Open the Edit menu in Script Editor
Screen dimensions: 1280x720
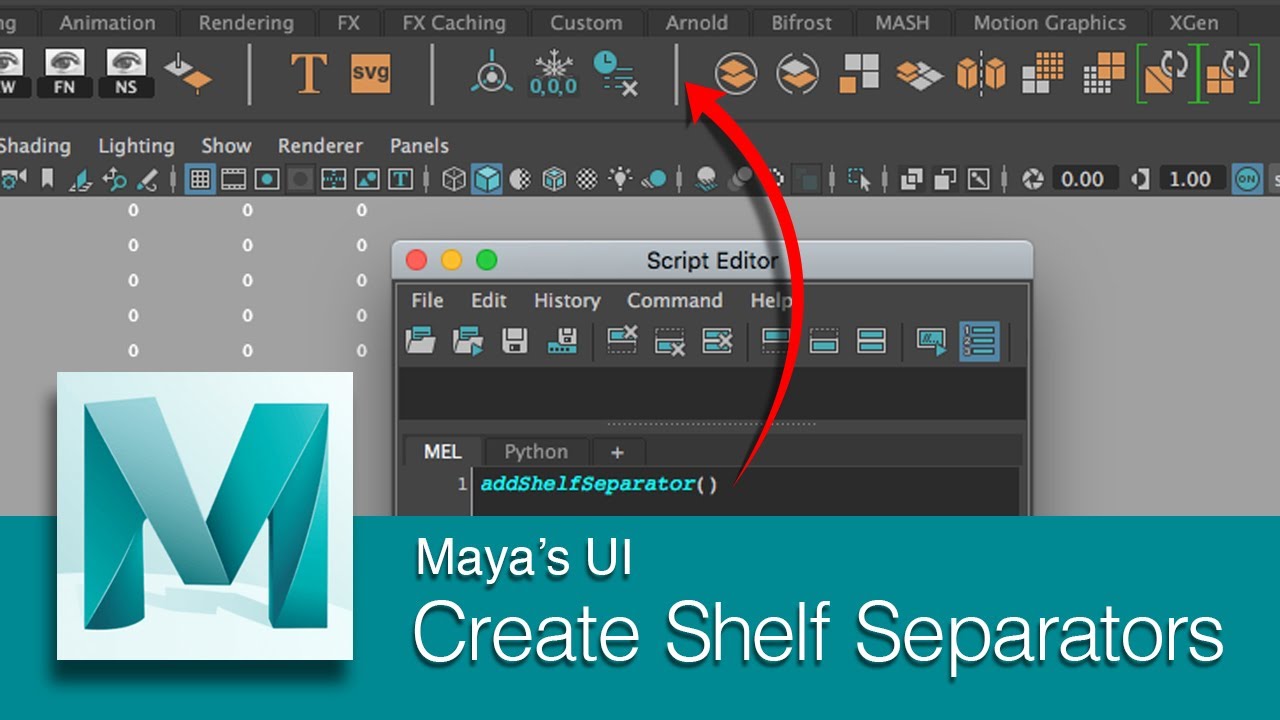[x=489, y=300]
